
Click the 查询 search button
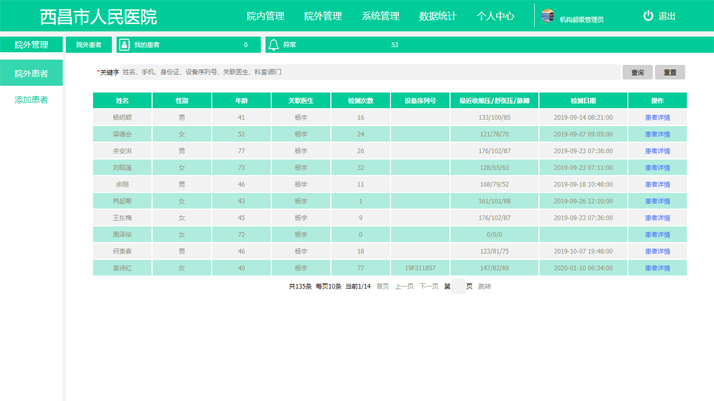pyautogui.click(x=637, y=72)
